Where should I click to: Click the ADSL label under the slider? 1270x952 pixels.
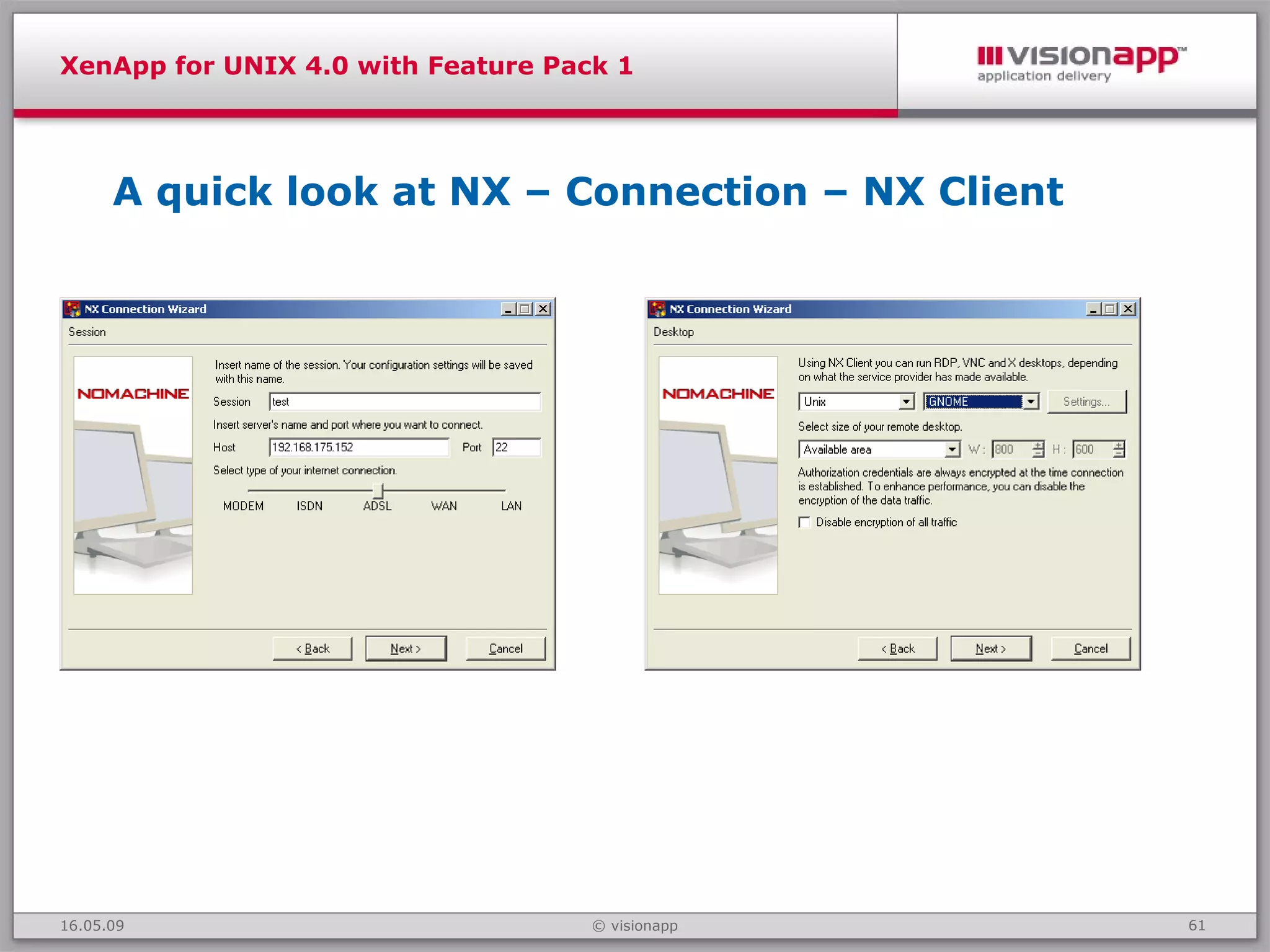(x=377, y=506)
